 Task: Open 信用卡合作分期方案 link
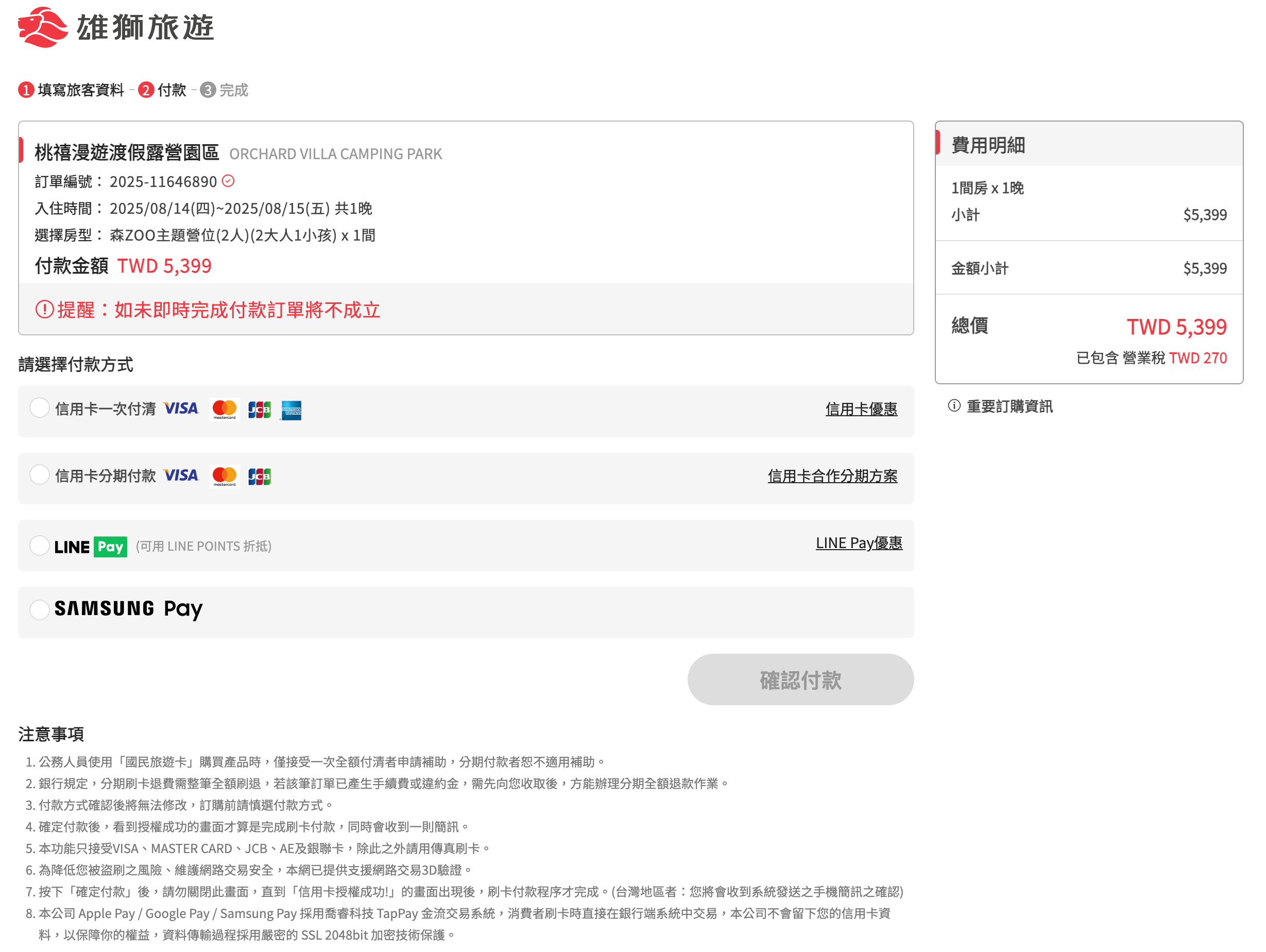click(832, 475)
